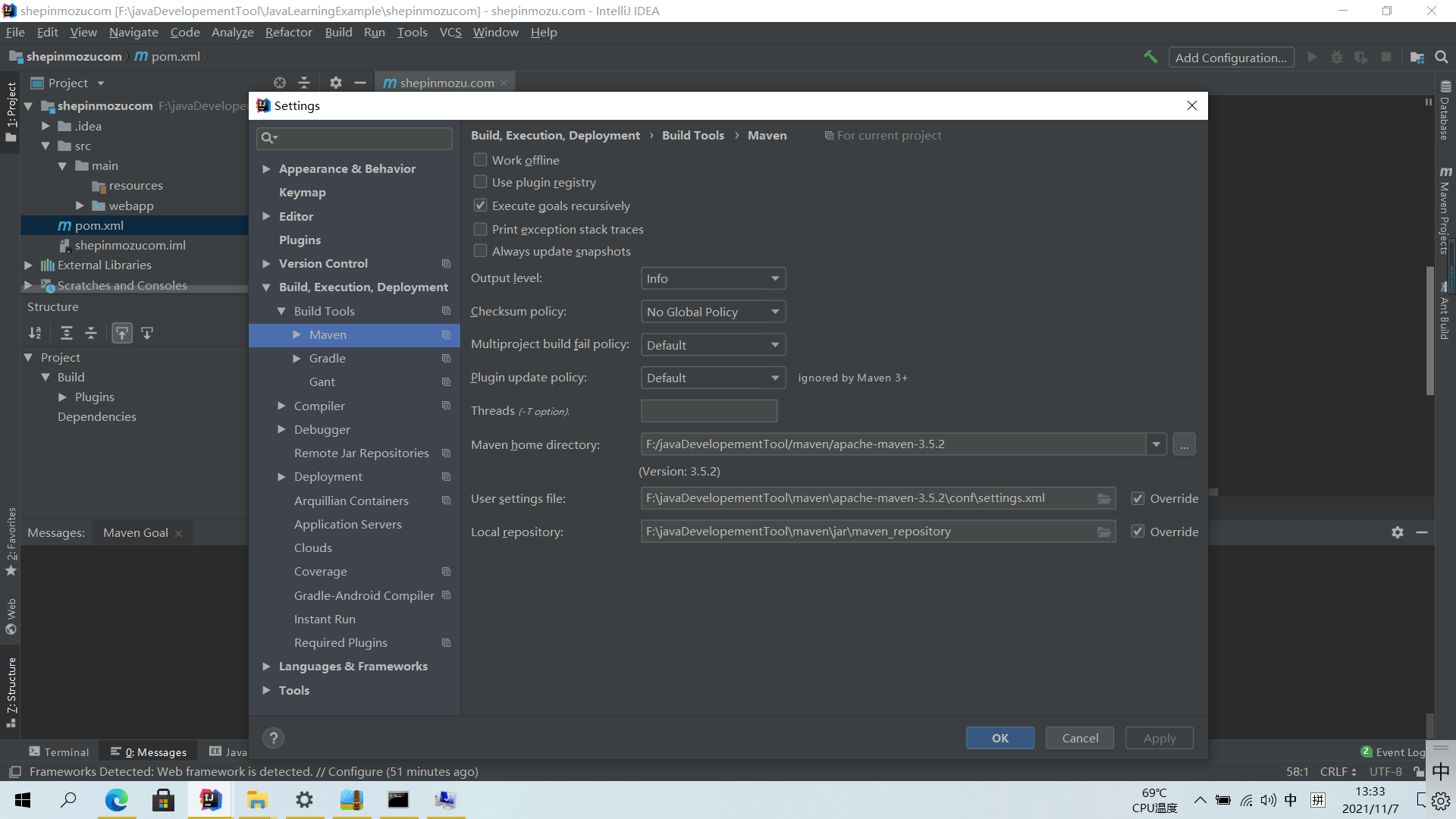Click the Threads input field
Viewport: 1456px width, 819px height.
point(708,411)
